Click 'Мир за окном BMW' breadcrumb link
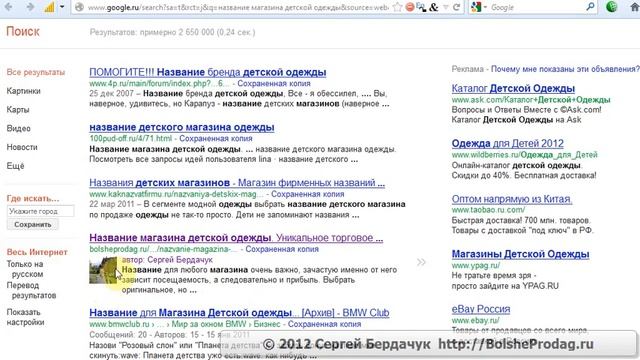The width and height of the screenshot is (640, 360). (x=209, y=324)
